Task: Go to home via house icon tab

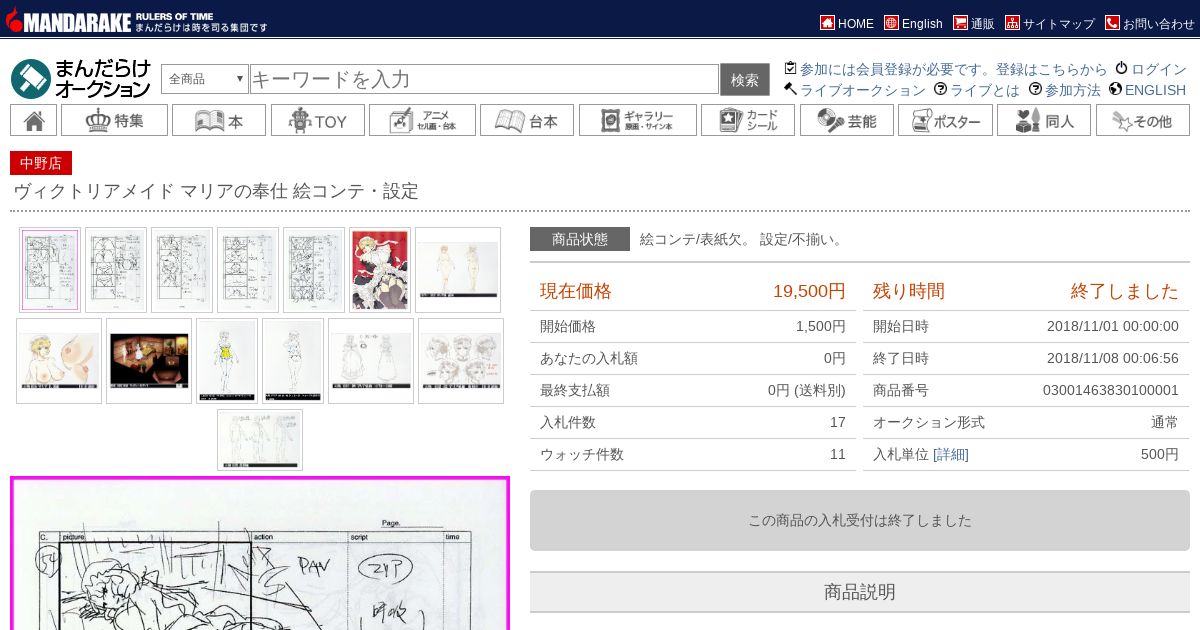Action: [33, 120]
